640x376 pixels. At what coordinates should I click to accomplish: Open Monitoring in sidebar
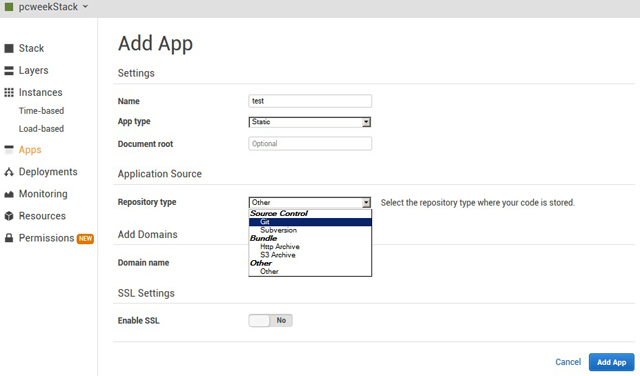pyautogui.click(x=43, y=194)
